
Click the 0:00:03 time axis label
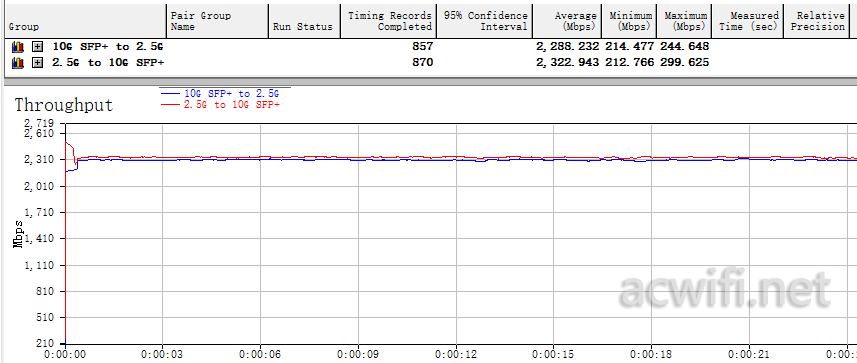[162, 354]
